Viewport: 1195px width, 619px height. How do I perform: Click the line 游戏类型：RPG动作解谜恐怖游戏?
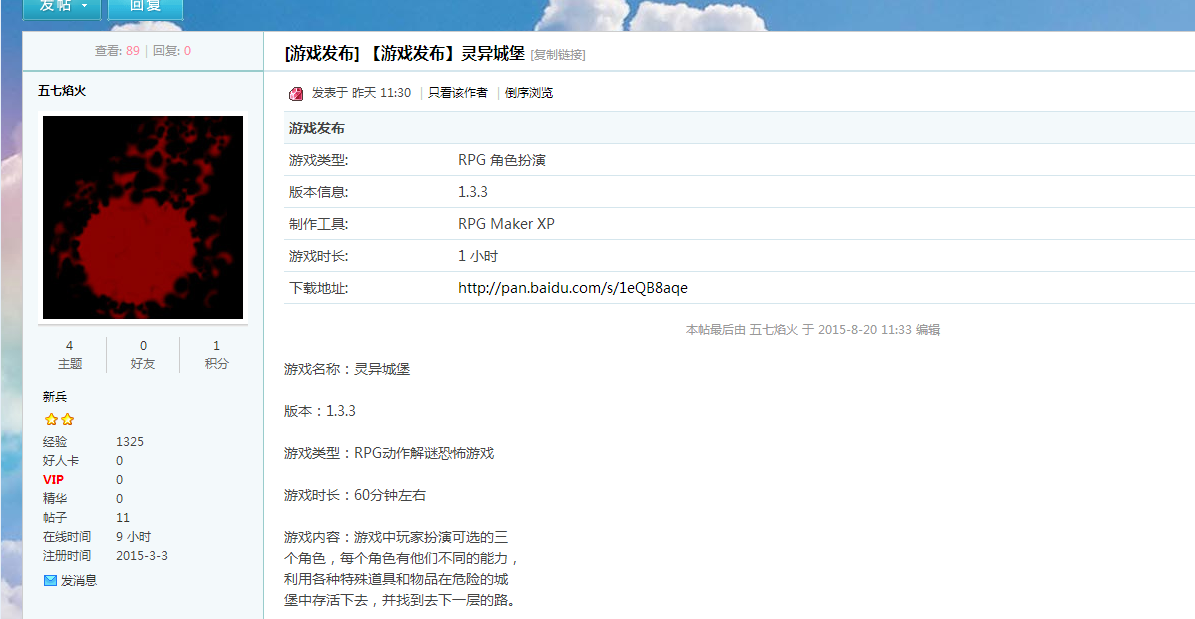[389, 454]
